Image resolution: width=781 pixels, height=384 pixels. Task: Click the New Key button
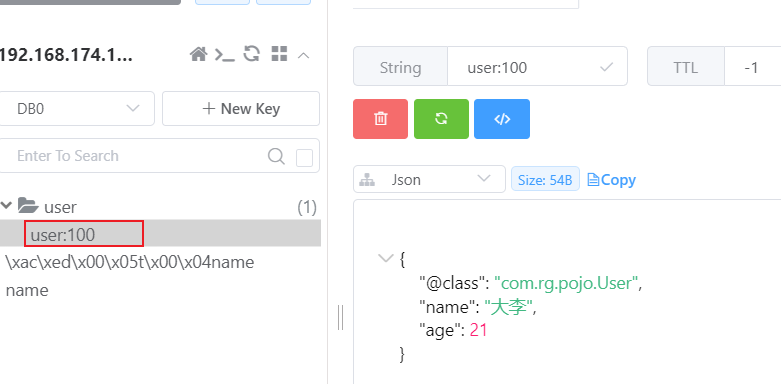point(241,109)
